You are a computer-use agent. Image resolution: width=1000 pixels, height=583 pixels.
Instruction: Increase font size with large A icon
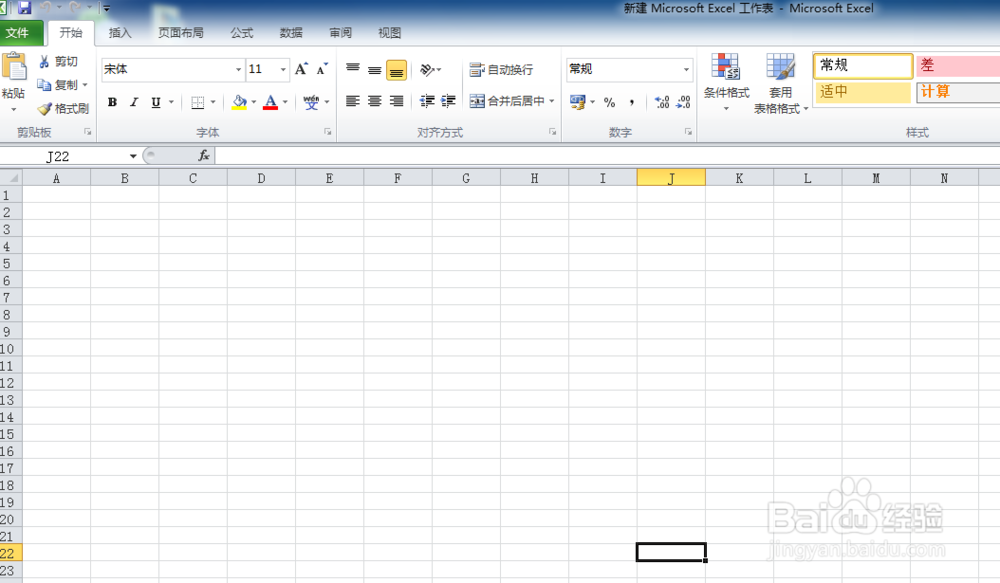coord(301,69)
